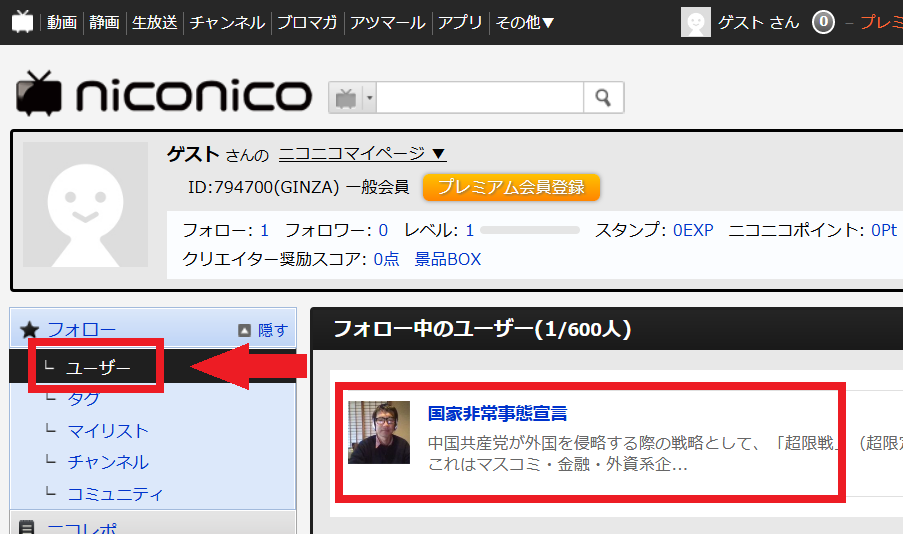Click the followed user description text
Image resolution: width=903 pixels, height=534 pixels.
click(x=665, y=453)
